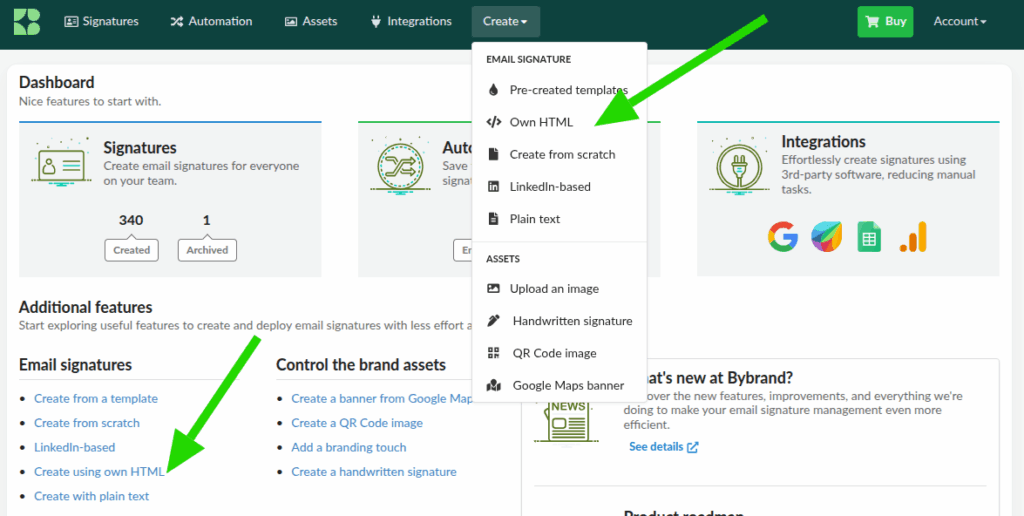
Task: Click the green Buy button
Action: point(885,22)
